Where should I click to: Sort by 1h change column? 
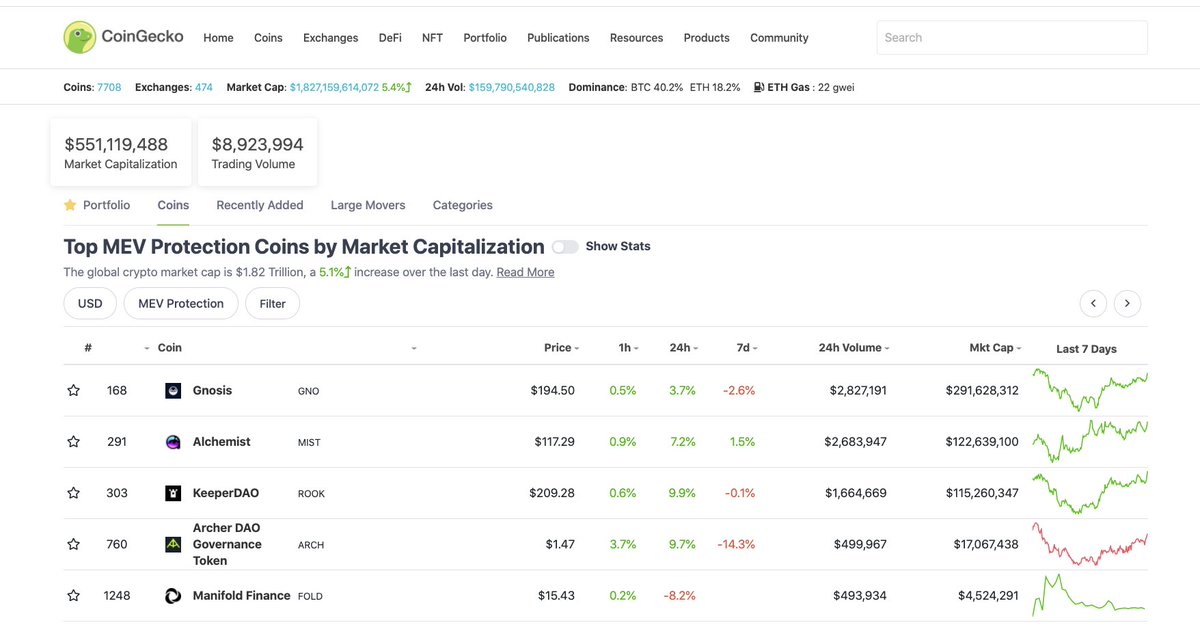[628, 348]
